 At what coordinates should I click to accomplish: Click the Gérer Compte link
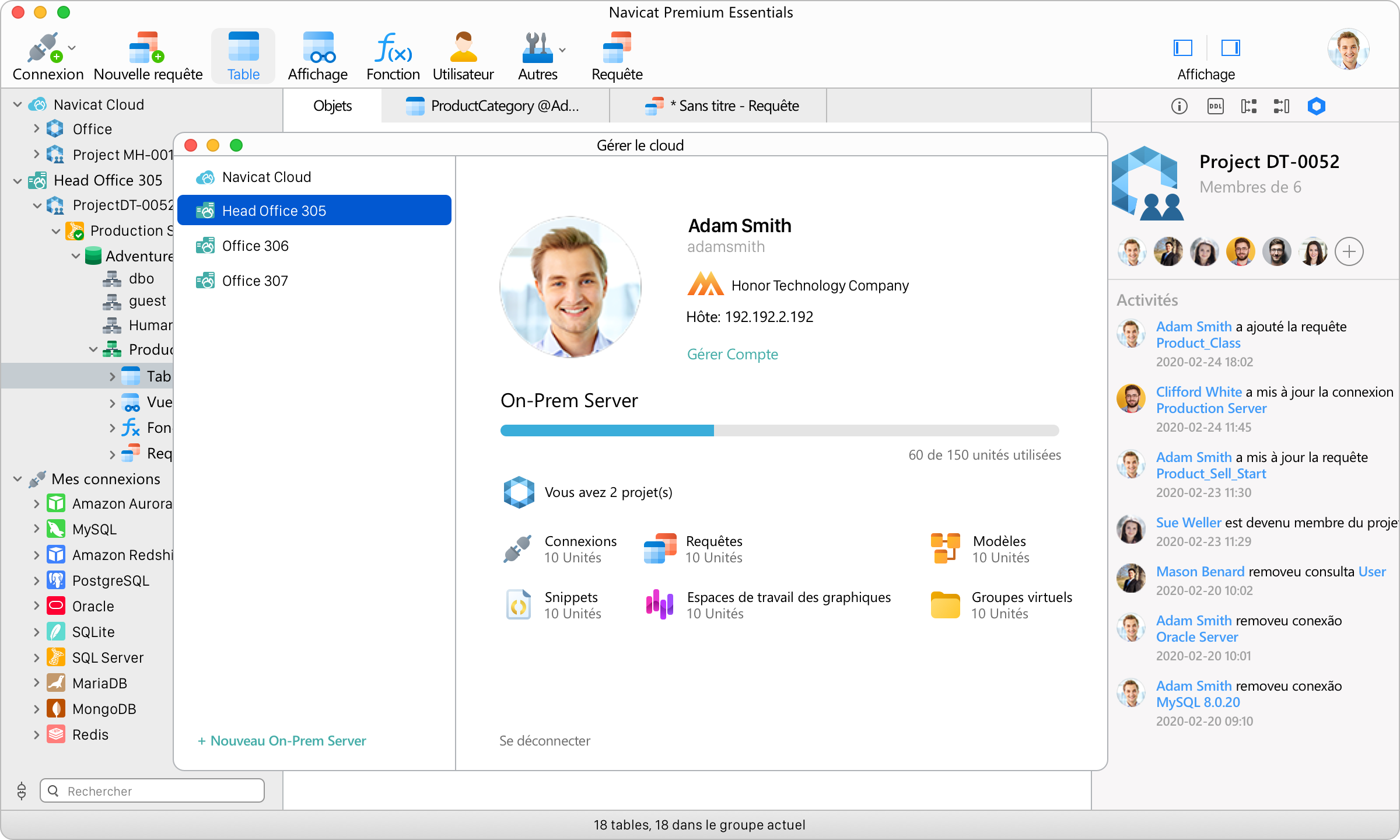coord(732,354)
